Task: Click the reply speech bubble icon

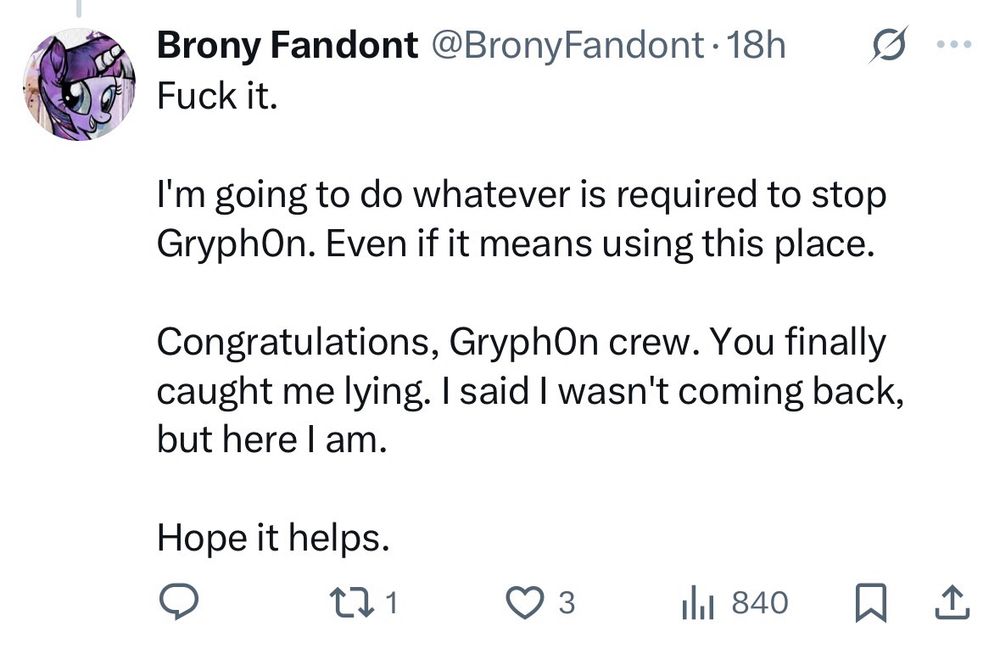Action: [178, 602]
